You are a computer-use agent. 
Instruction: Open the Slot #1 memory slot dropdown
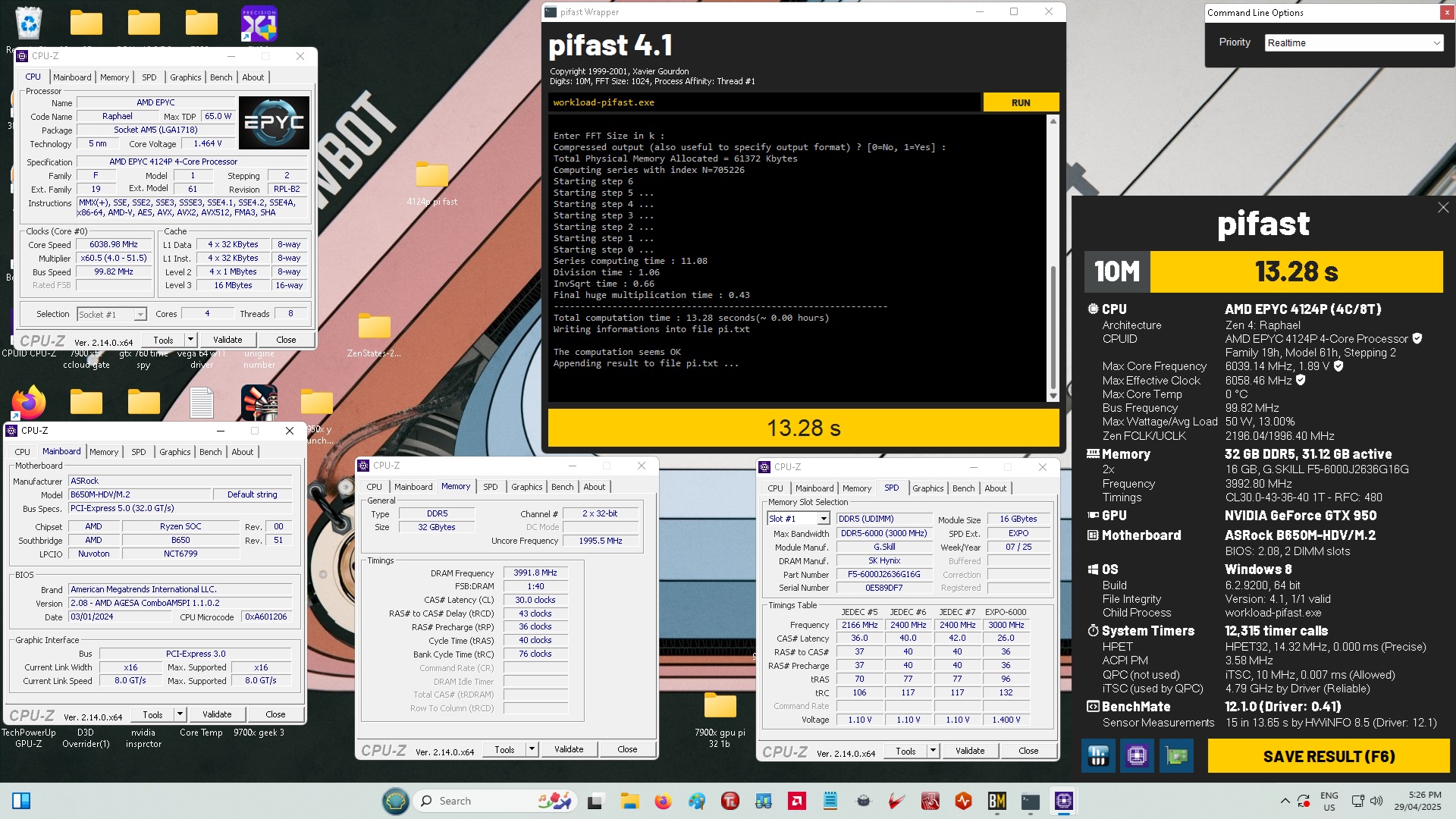tap(799, 519)
